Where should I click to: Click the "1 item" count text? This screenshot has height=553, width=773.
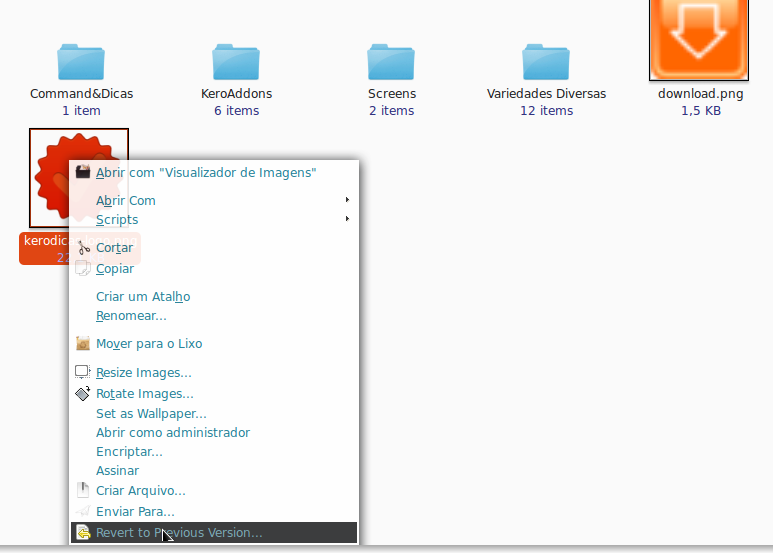click(x=81, y=110)
